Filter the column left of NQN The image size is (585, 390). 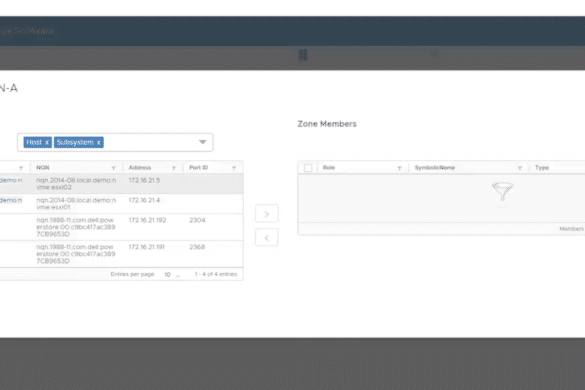21,168
